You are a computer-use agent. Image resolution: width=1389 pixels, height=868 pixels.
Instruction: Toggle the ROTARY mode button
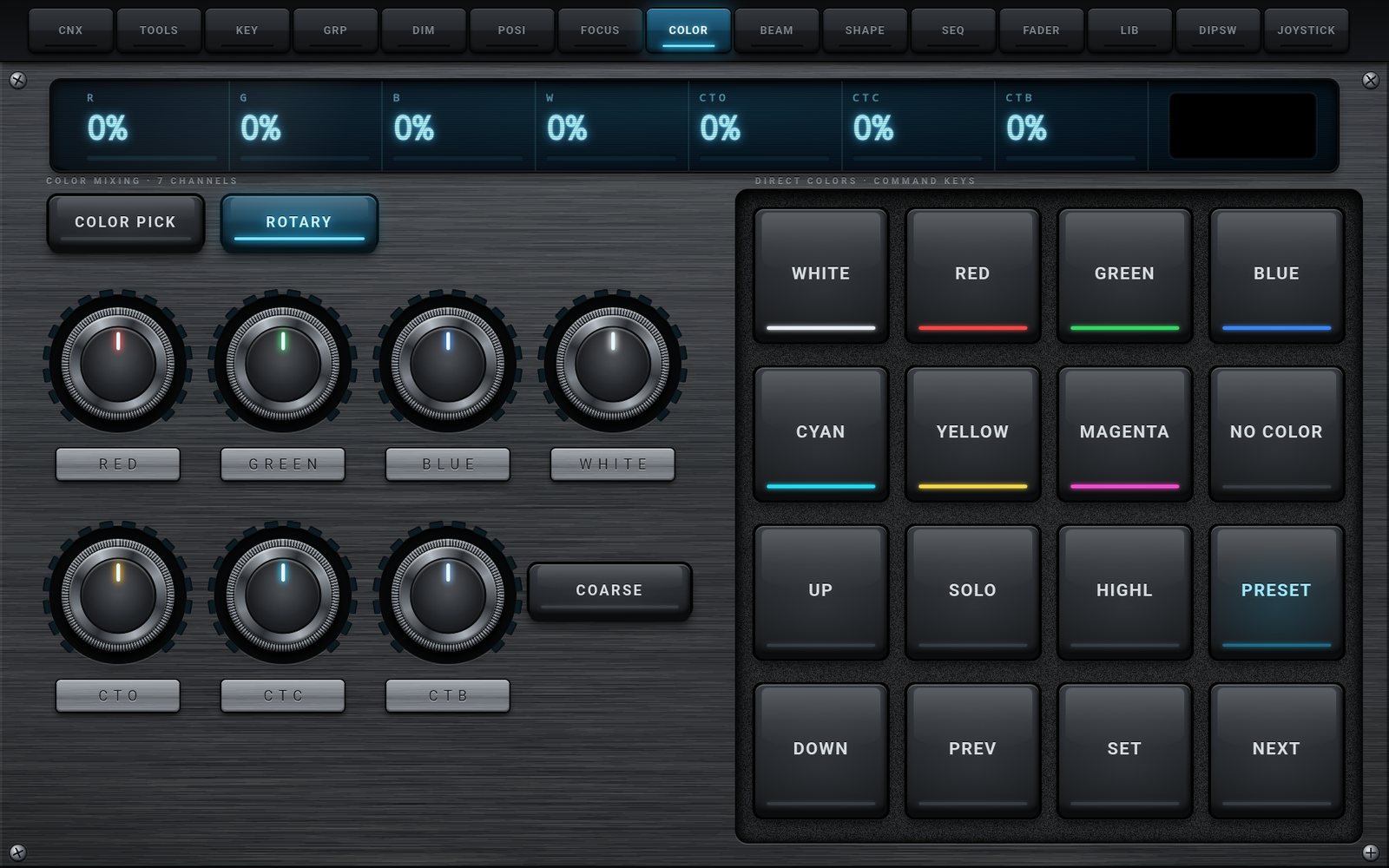click(x=299, y=222)
